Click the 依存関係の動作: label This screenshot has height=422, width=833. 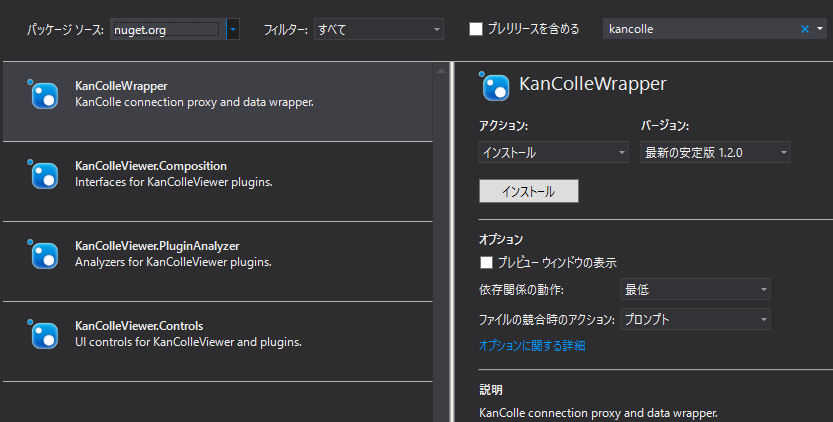click(x=521, y=290)
